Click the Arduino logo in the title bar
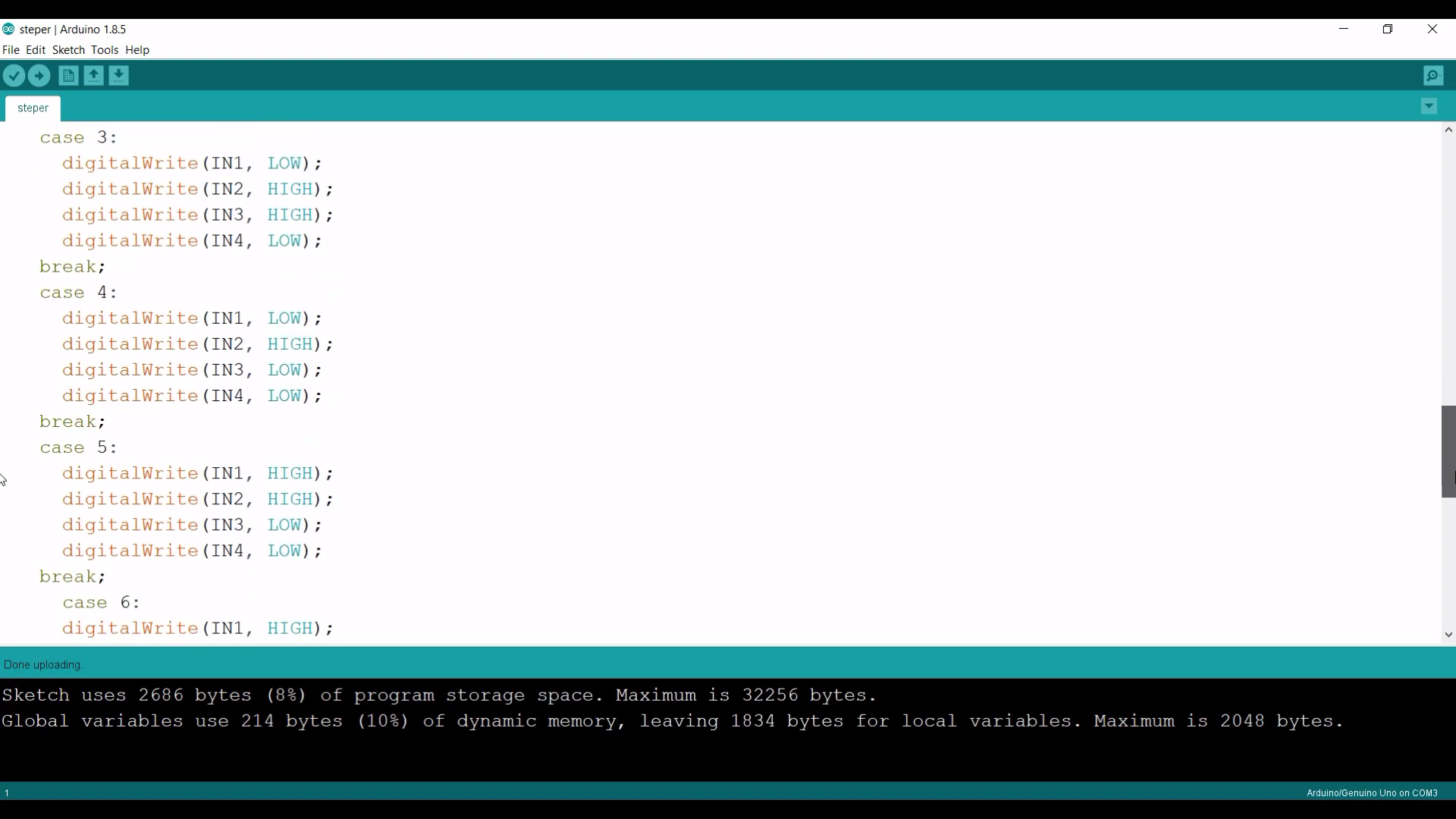1456x819 pixels. (8, 29)
